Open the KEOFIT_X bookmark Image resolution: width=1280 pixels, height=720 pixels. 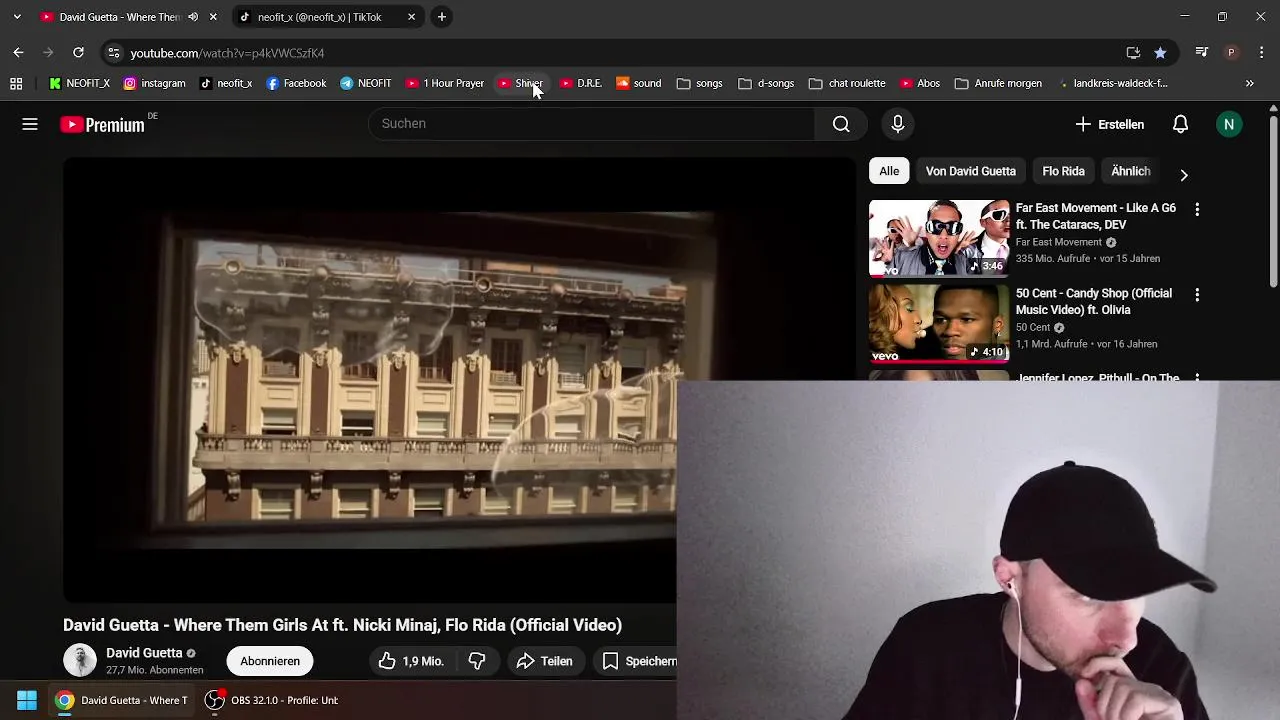pyautogui.click(x=79, y=84)
